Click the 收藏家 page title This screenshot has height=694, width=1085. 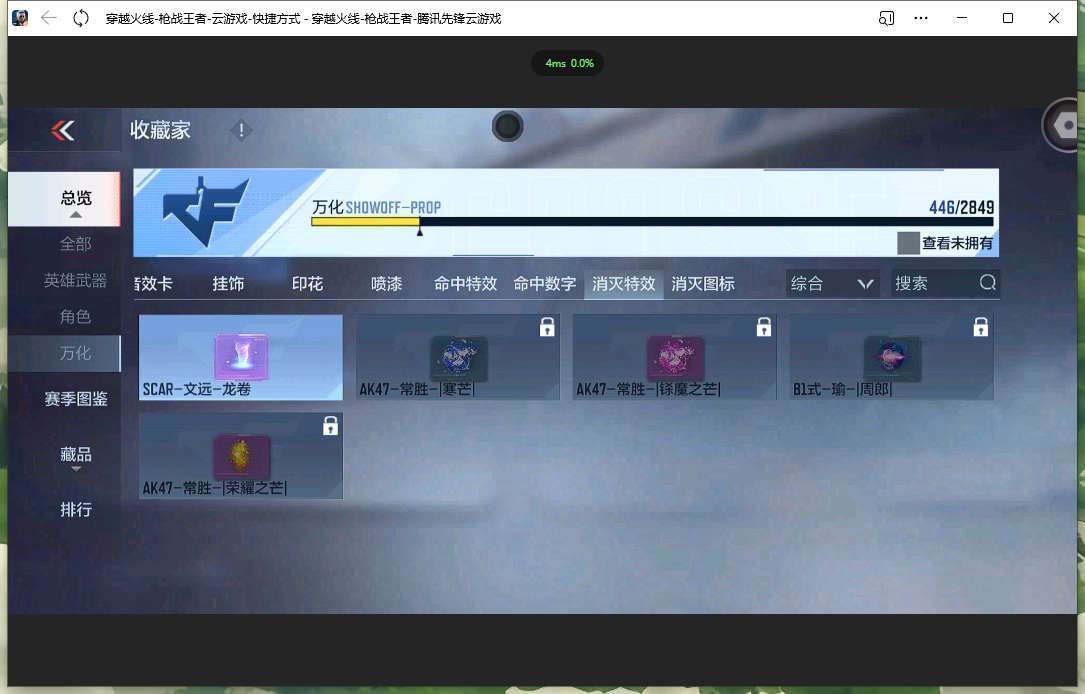pos(160,130)
